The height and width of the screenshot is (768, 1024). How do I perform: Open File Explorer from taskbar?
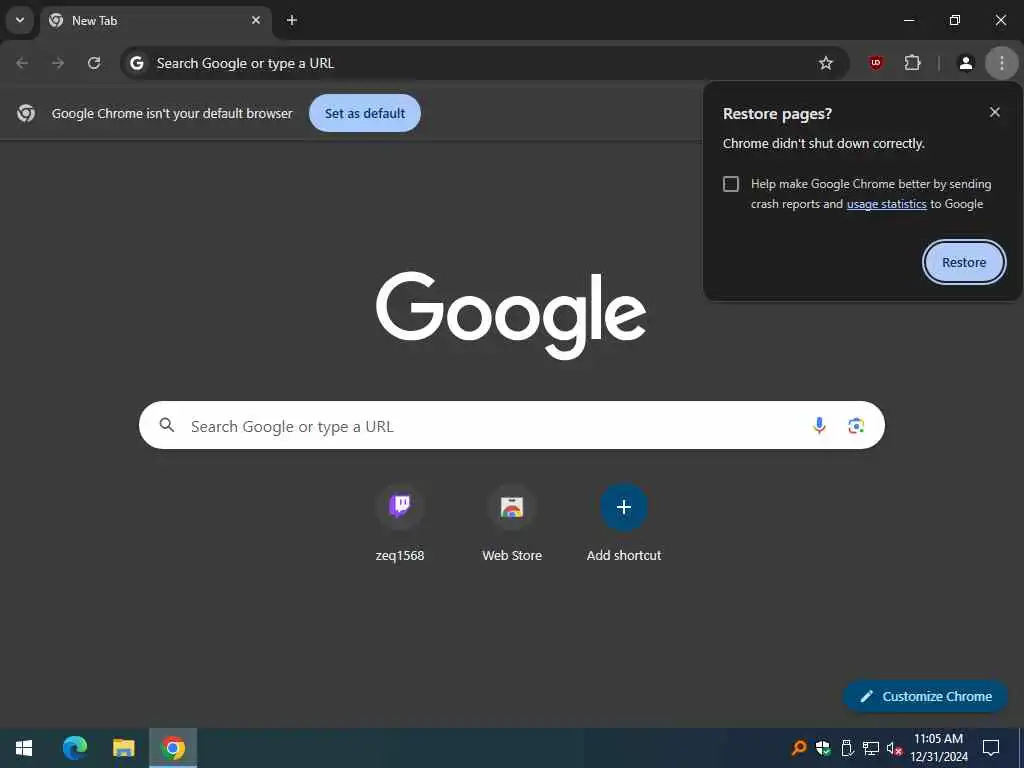click(123, 748)
